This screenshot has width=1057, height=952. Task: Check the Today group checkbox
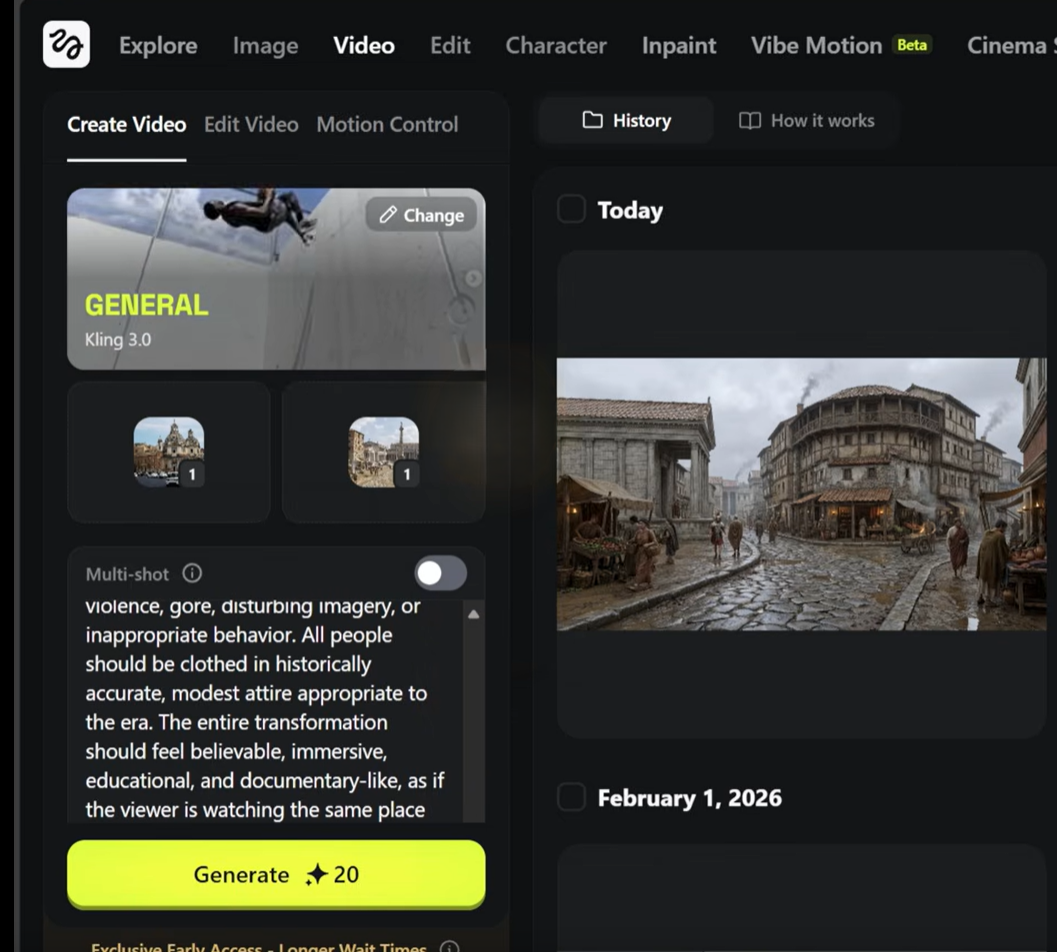click(x=571, y=210)
